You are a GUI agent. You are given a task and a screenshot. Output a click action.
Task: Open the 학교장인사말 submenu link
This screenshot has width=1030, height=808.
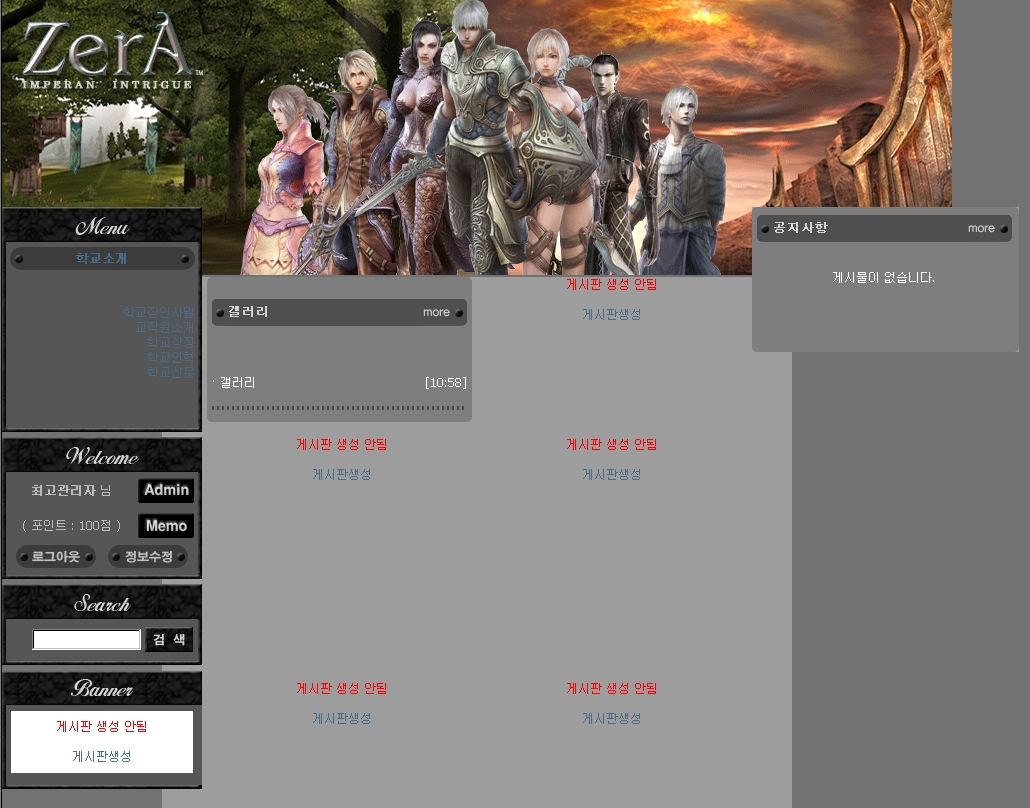[x=158, y=312]
